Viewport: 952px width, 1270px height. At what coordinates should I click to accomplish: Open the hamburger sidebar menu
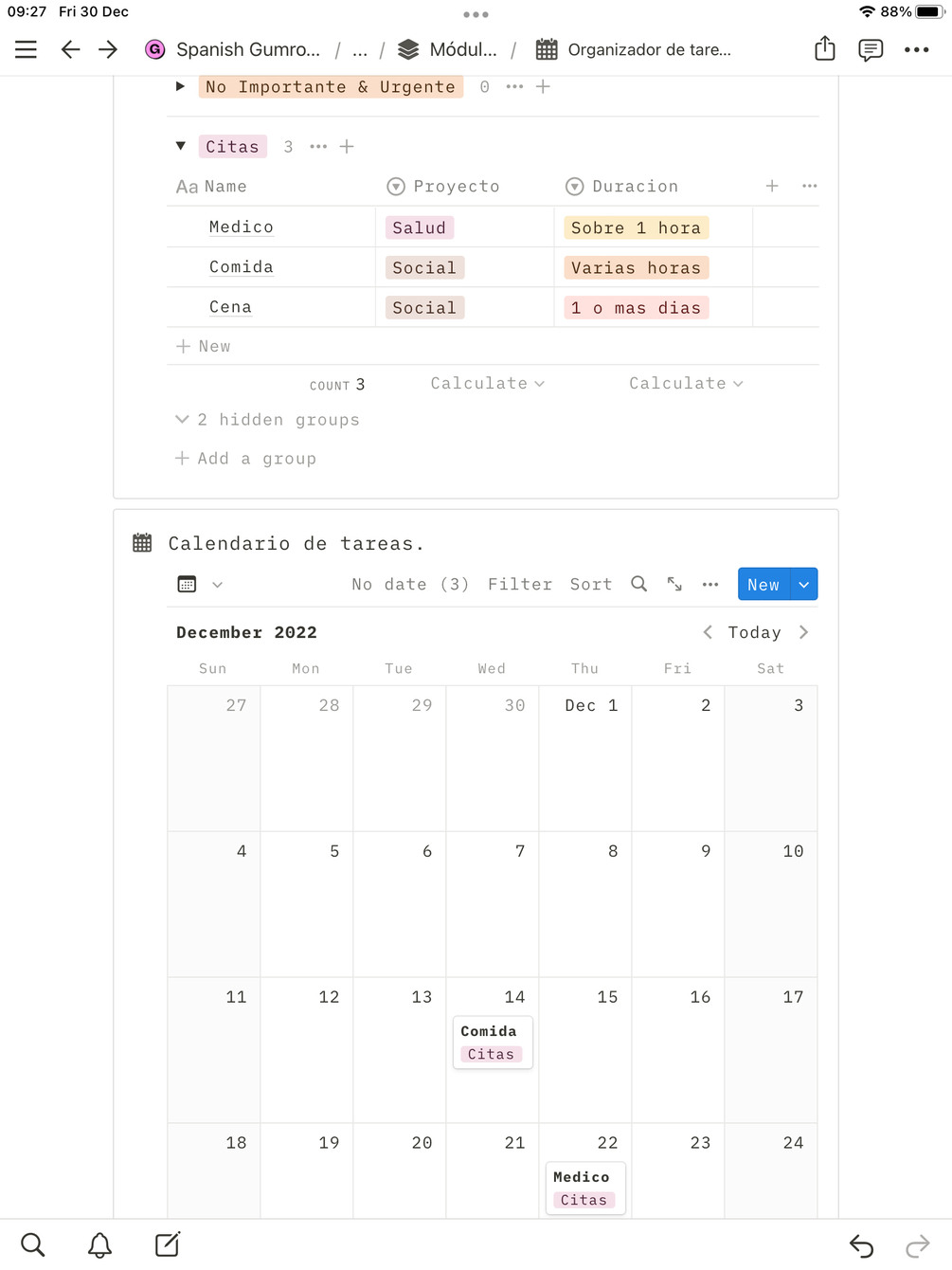26,49
